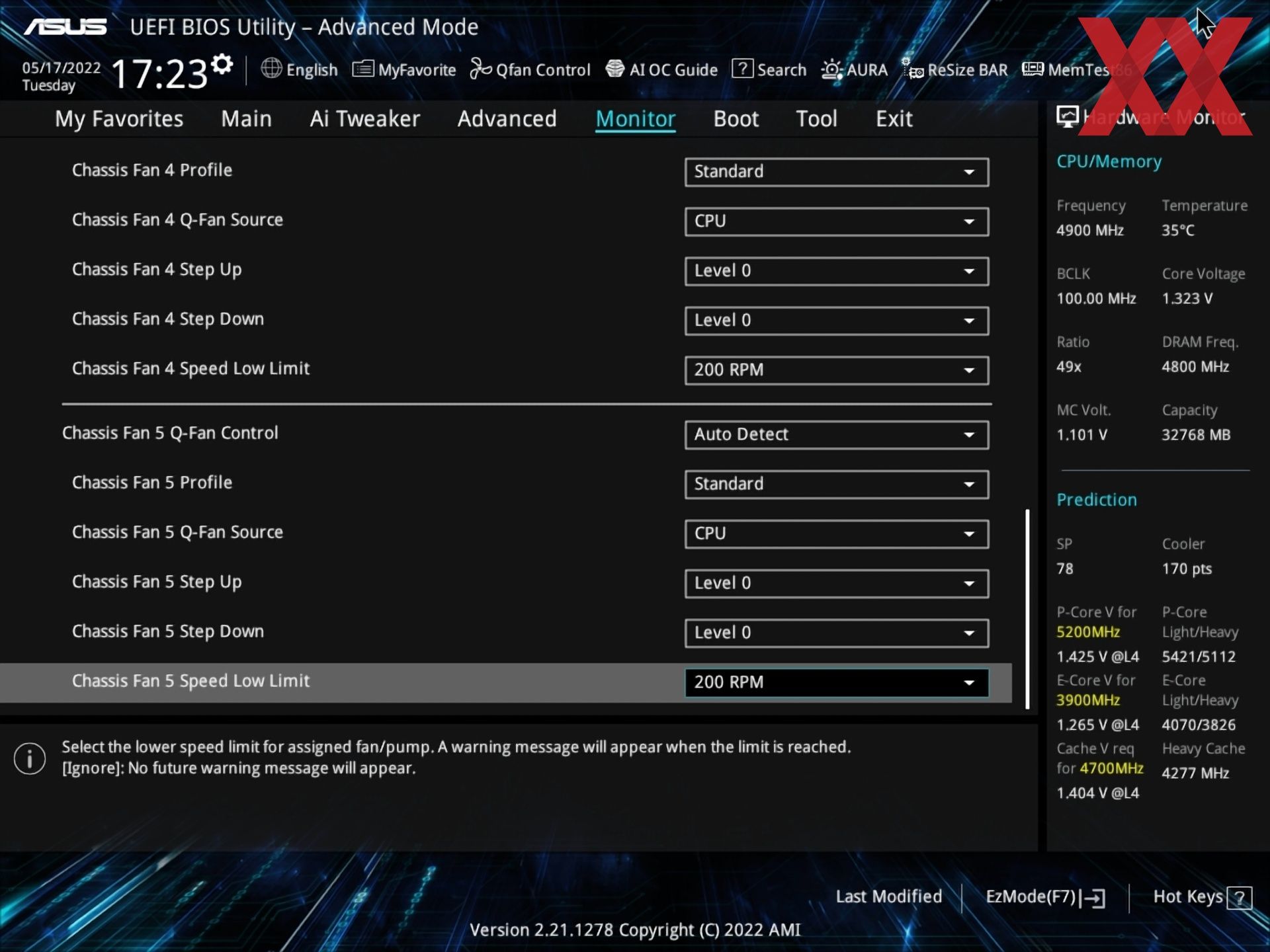Viewport: 1270px width, 952px height.
Task: Click the EzMode(F7) arrow icon
Action: [x=1093, y=898]
